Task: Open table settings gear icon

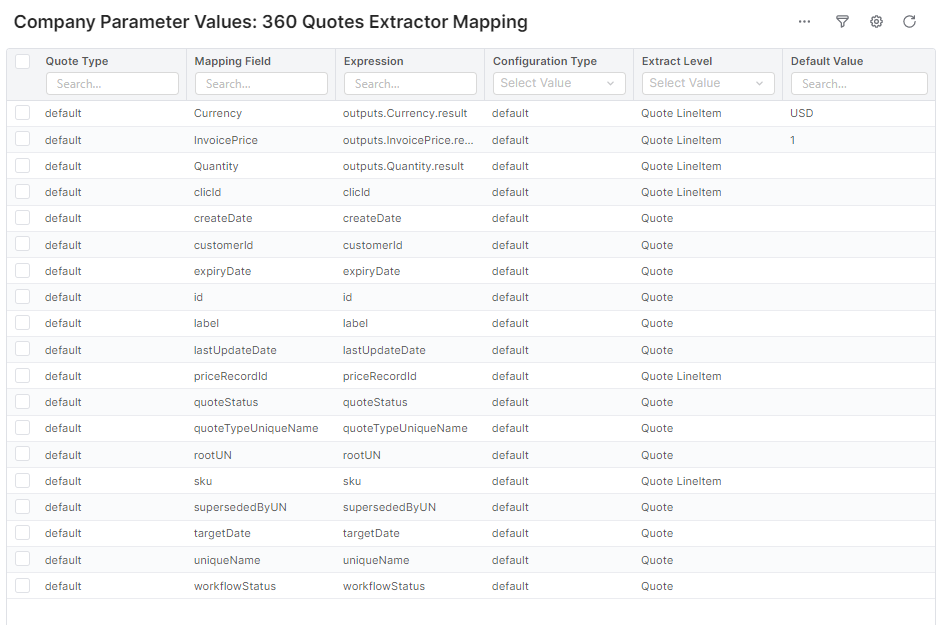Action: 876,22
